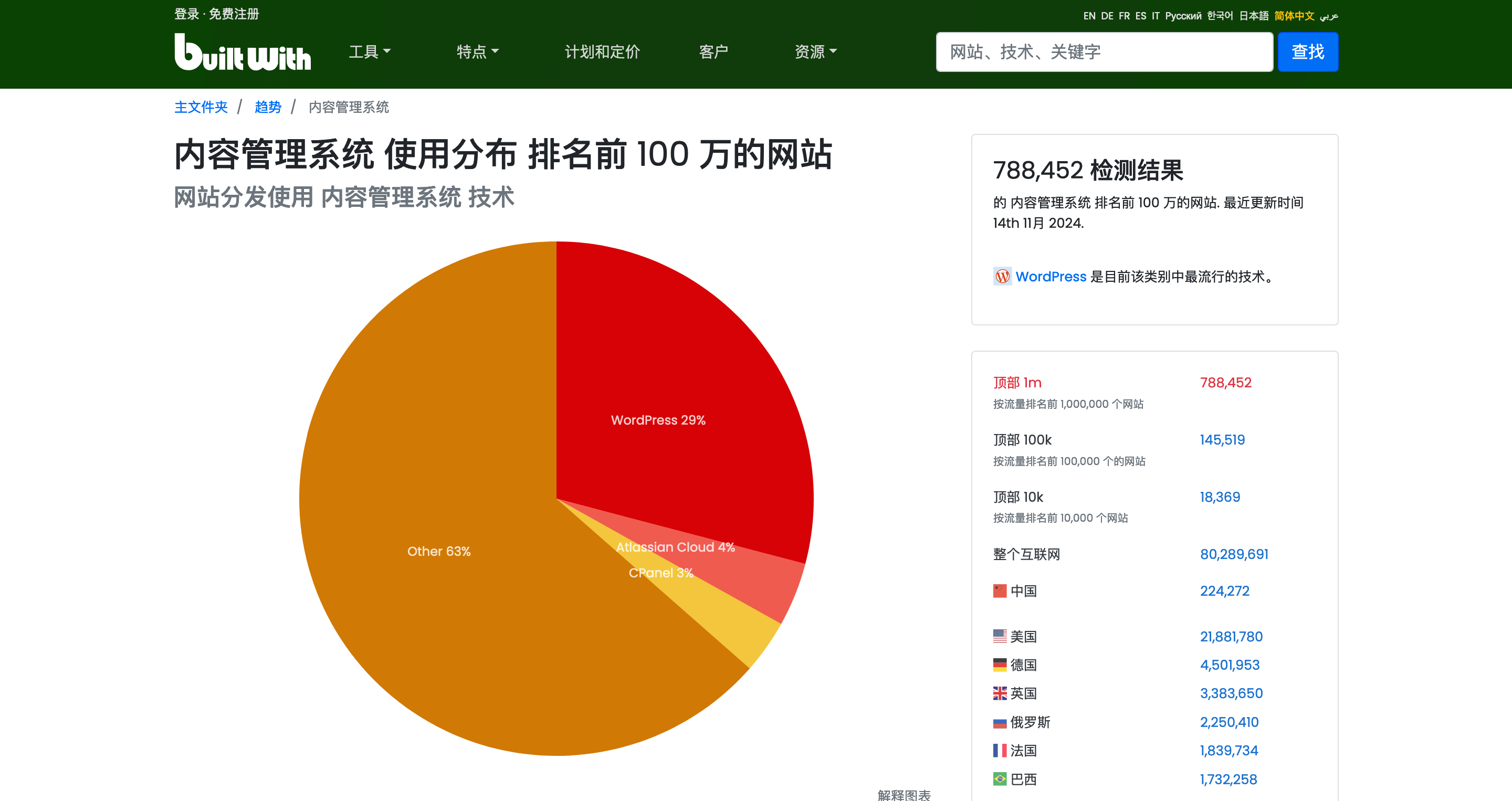Click the blue 查找 search button
Viewport: 1512px width, 801px height.
(x=1308, y=51)
